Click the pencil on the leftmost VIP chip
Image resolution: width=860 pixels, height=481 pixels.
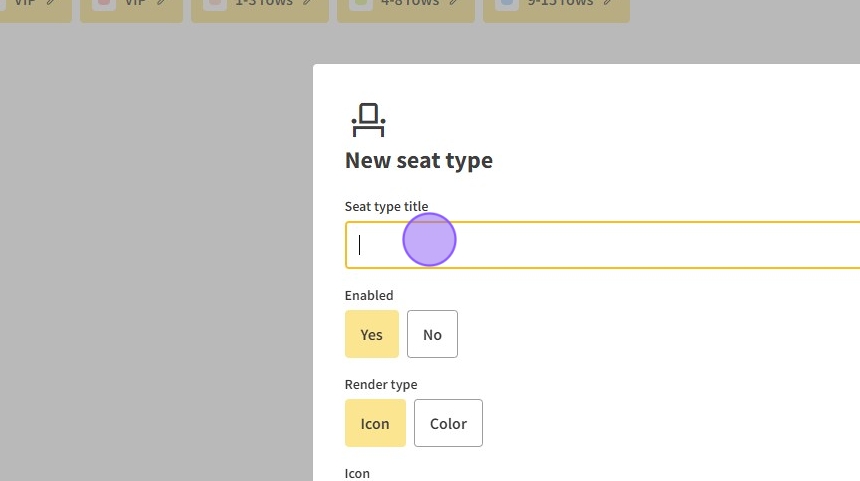(x=51, y=3)
